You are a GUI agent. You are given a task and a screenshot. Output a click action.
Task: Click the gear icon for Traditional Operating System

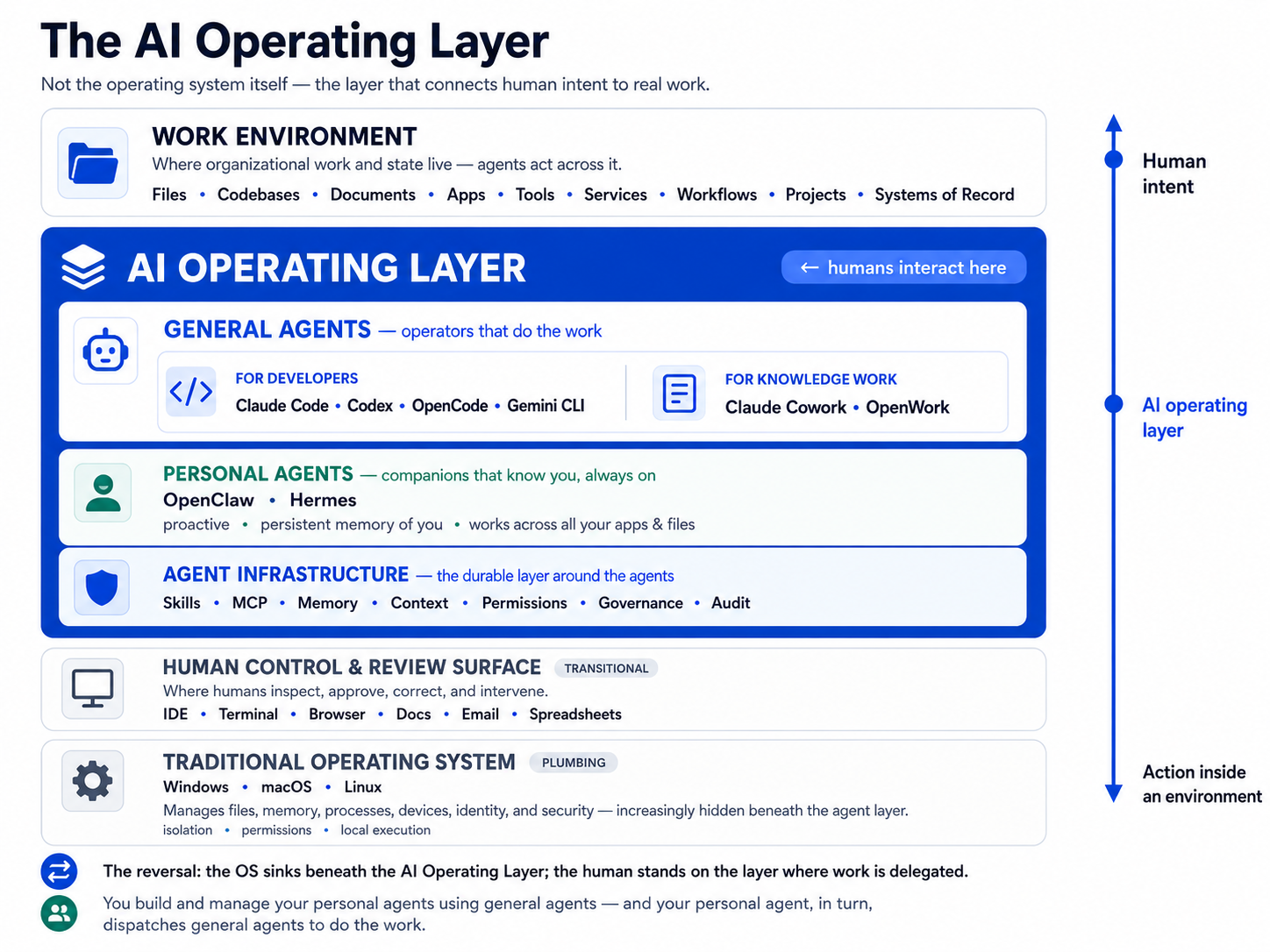(x=93, y=780)
